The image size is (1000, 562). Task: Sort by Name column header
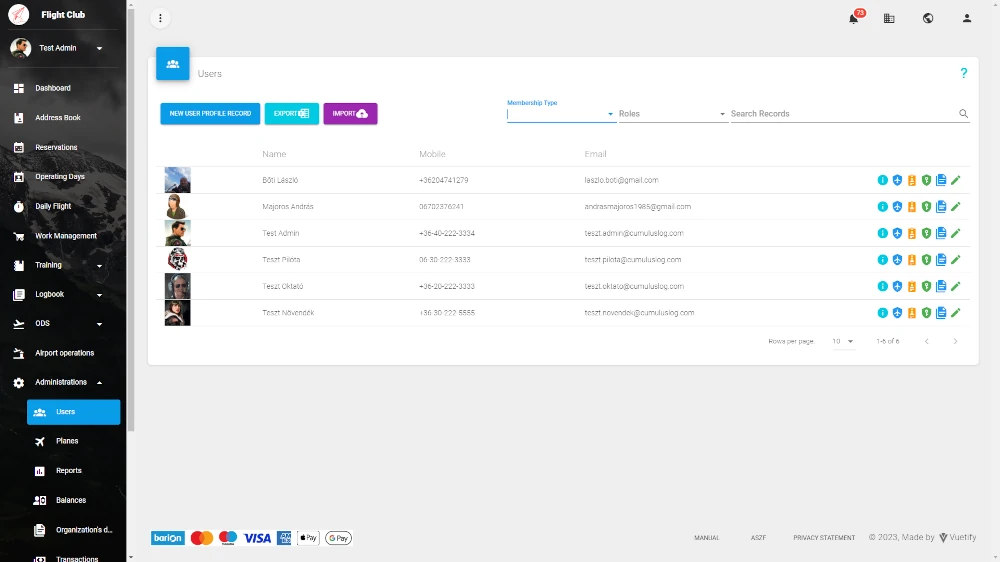point(274,154)
